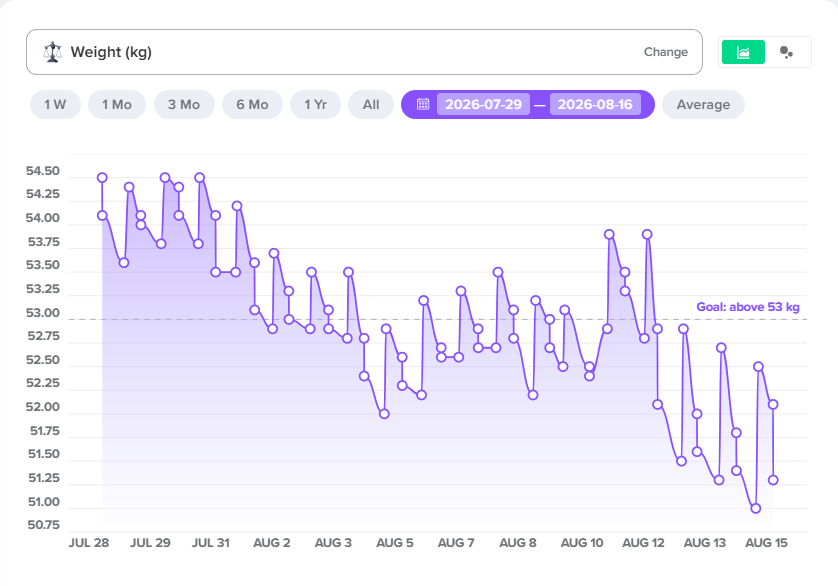Image resolution: width=838 pixels, height=586 pixels.
Task: Switch to the scatter dots view
Action: point(786,52)
